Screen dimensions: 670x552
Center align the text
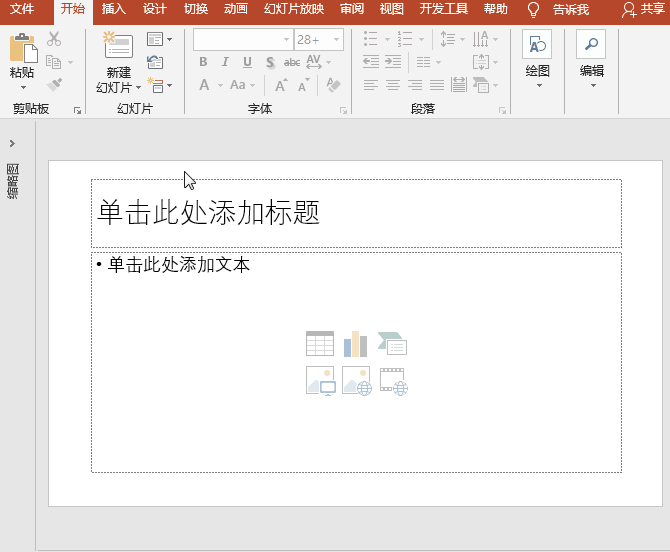point(393,85)
